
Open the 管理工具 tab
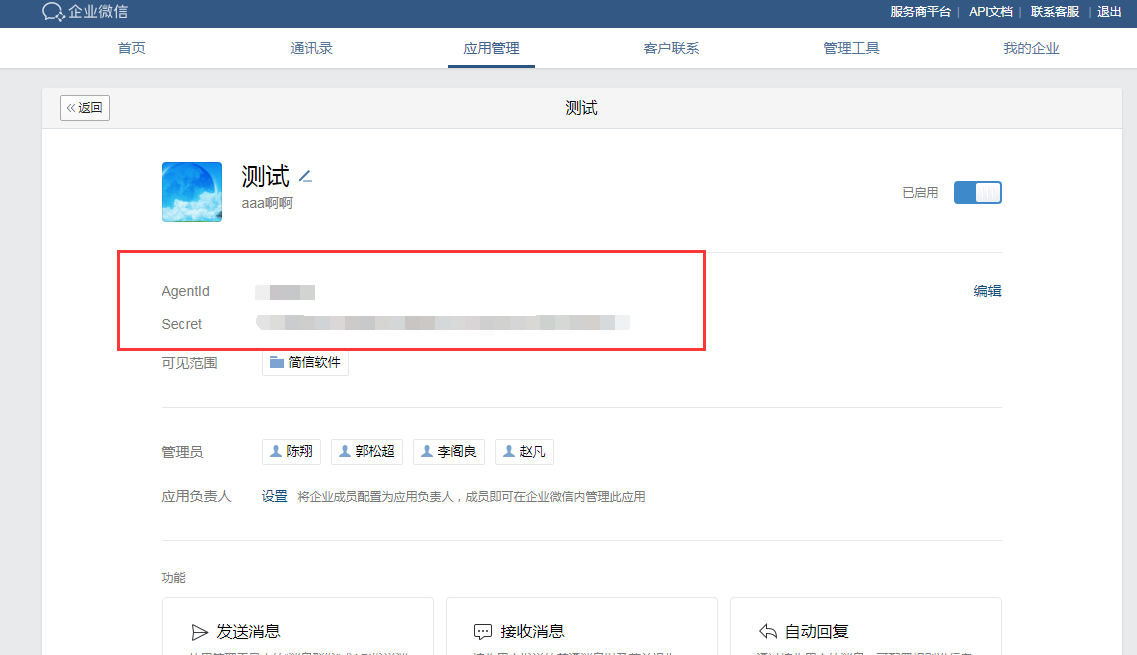851,48
